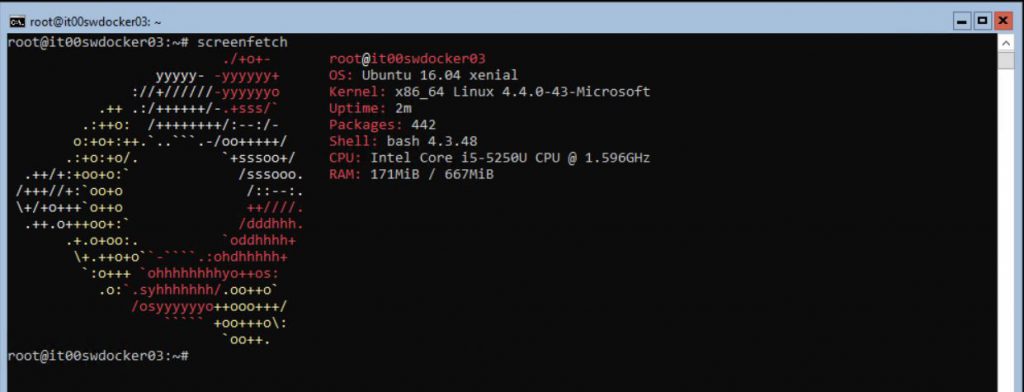Click the Packages: 442 line
Image resolution: width=1024 pixels, height=392 pixels.
(382, 125)
